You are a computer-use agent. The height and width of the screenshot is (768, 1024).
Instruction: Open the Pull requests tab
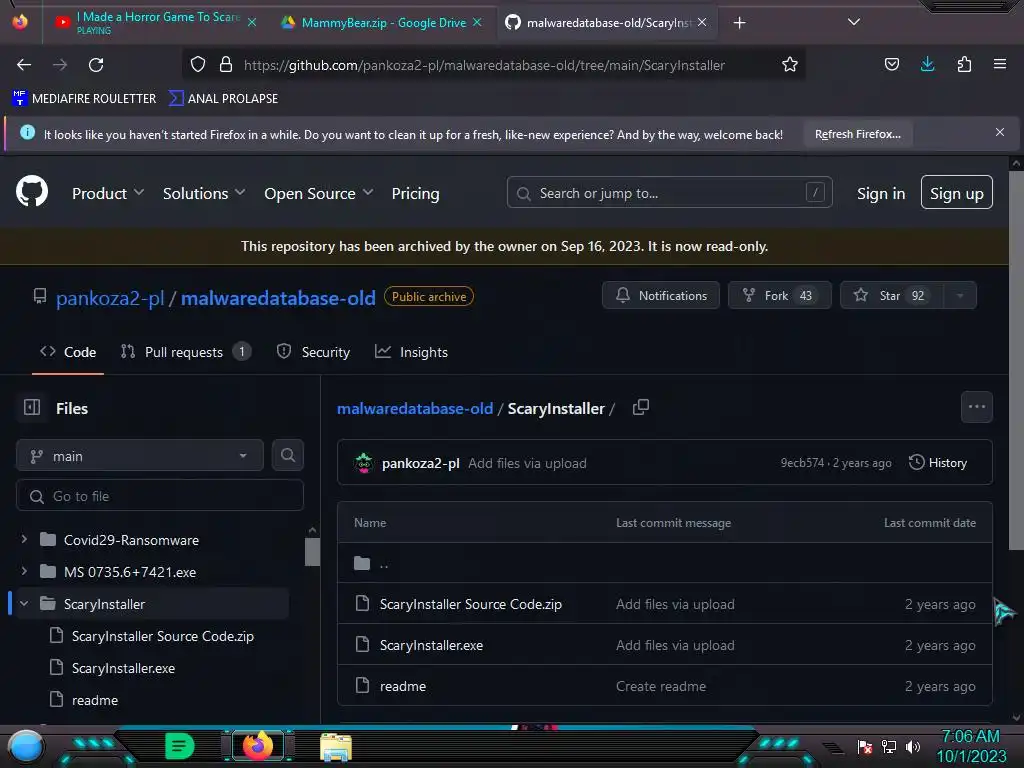tap(185, 352)
